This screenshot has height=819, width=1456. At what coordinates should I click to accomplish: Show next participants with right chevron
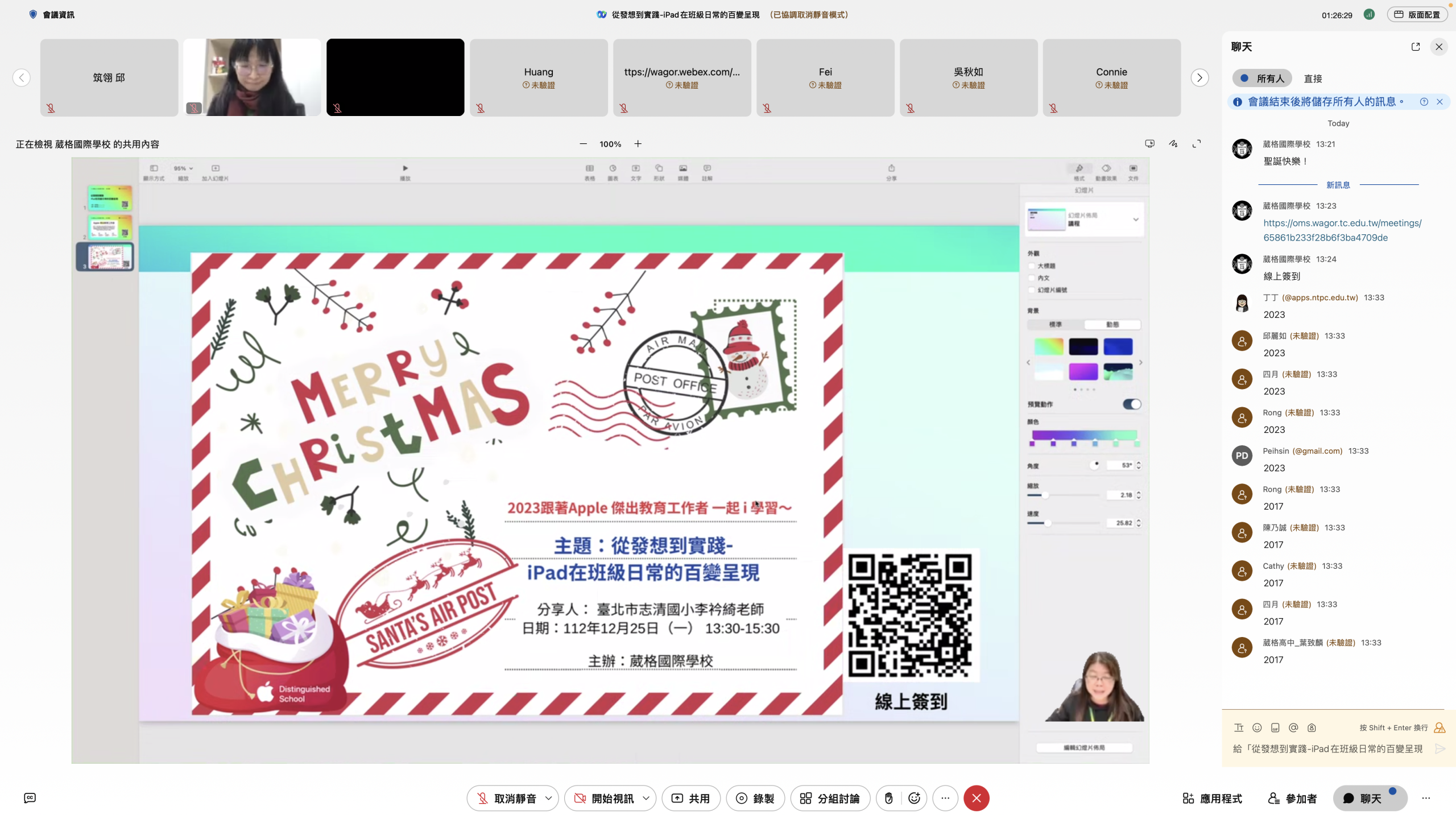point(1199,78)
